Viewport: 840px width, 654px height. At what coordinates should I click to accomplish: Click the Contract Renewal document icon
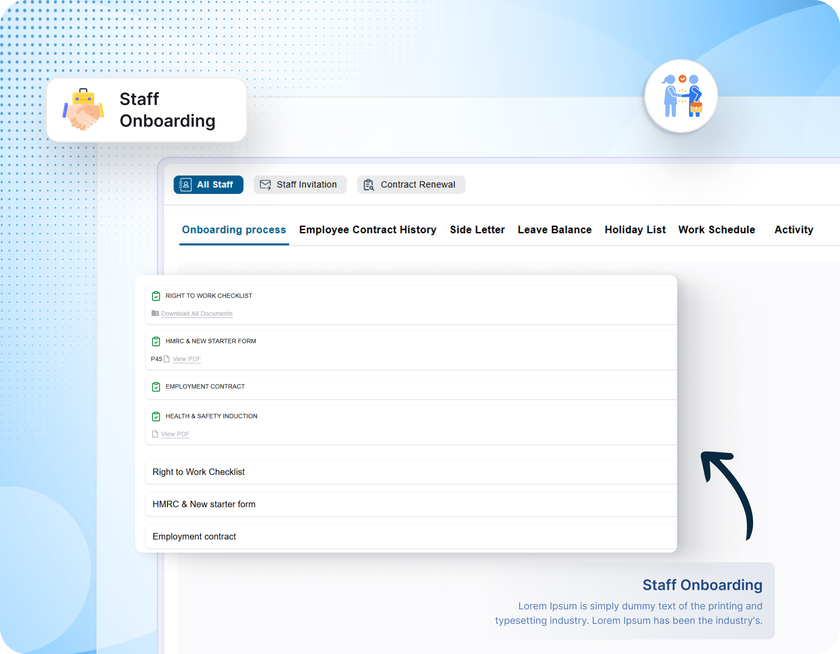(369, 185)
